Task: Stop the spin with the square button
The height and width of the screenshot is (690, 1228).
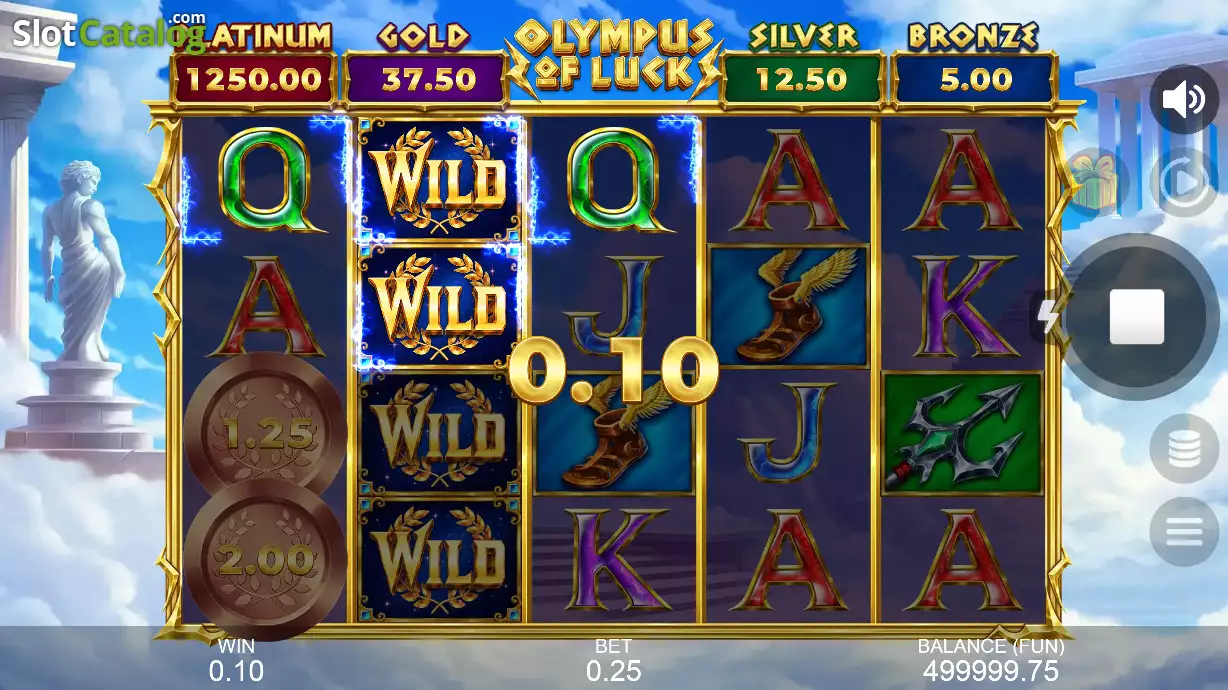Action: coord(1137,317)
